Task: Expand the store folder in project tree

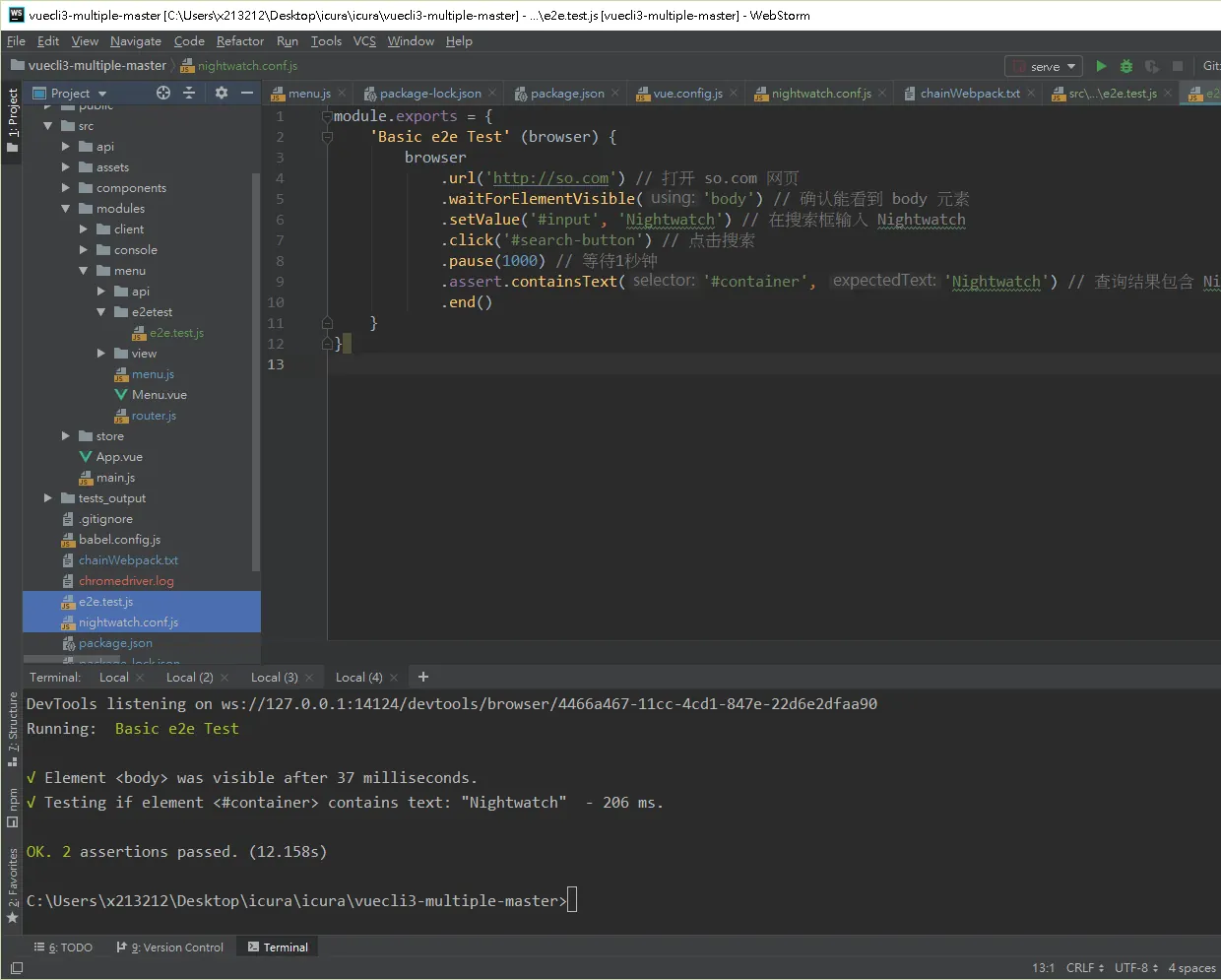Action: point(66,435)
